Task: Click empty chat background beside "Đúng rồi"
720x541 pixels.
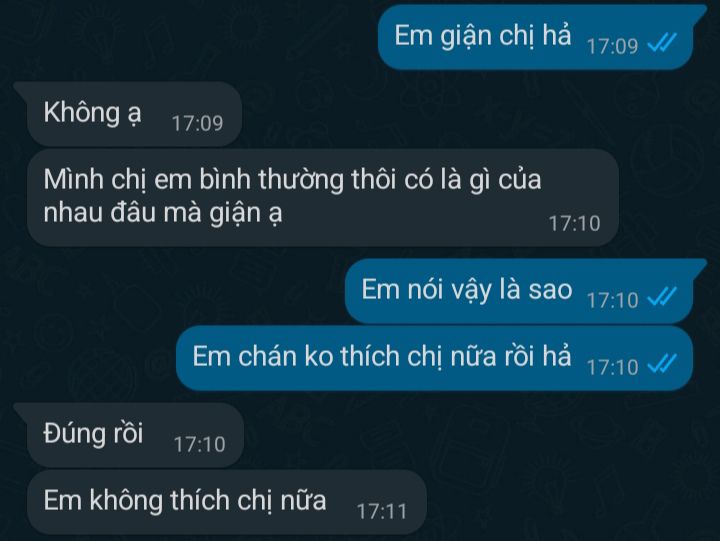Action: tap(459, 435)
